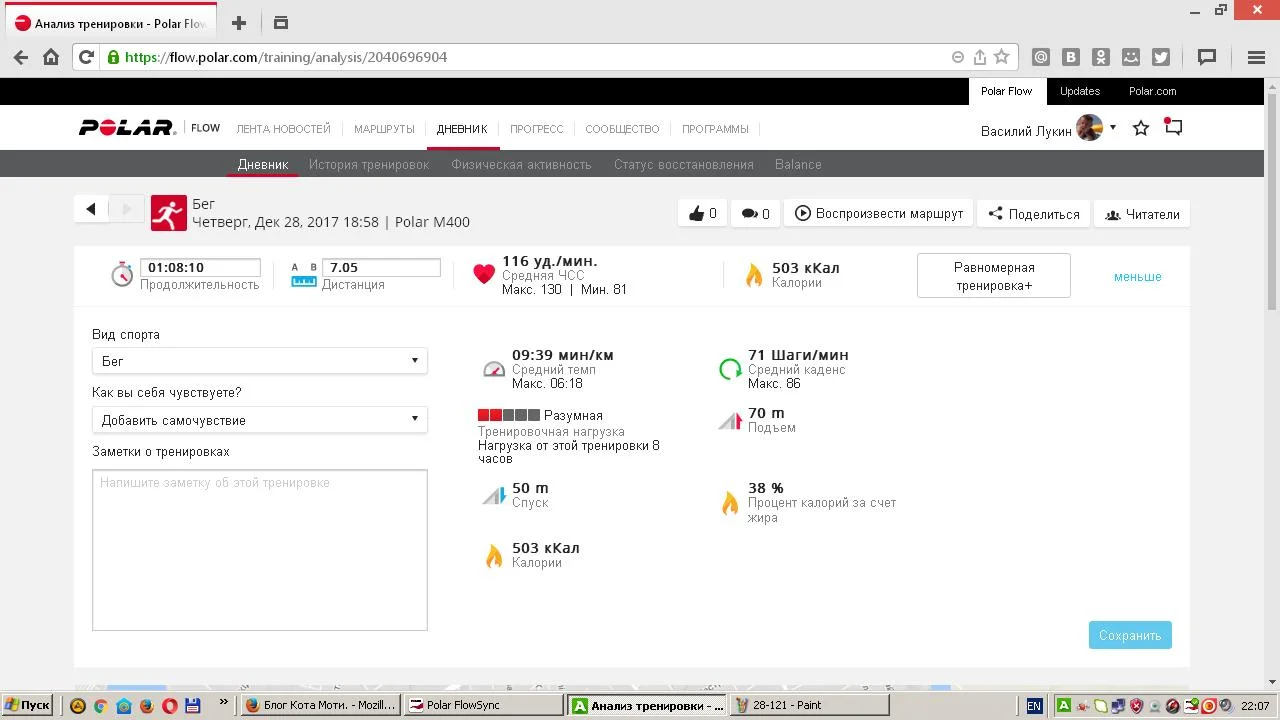Click the training notes text area
Viewport: 1280px width, 720px height.
tap(259, 550)
